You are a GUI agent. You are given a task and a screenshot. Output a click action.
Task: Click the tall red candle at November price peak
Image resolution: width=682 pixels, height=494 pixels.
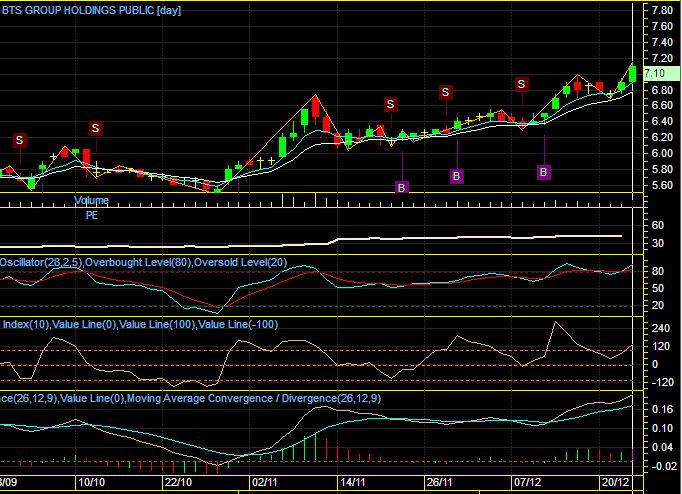[315, 107]
